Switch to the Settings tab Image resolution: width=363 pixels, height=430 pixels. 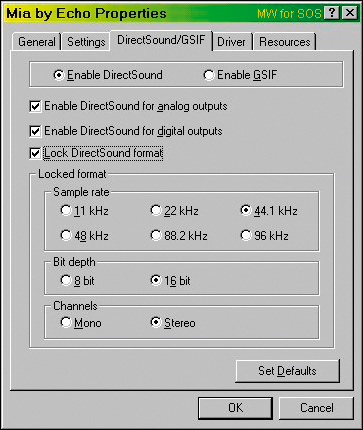point(86,42)
